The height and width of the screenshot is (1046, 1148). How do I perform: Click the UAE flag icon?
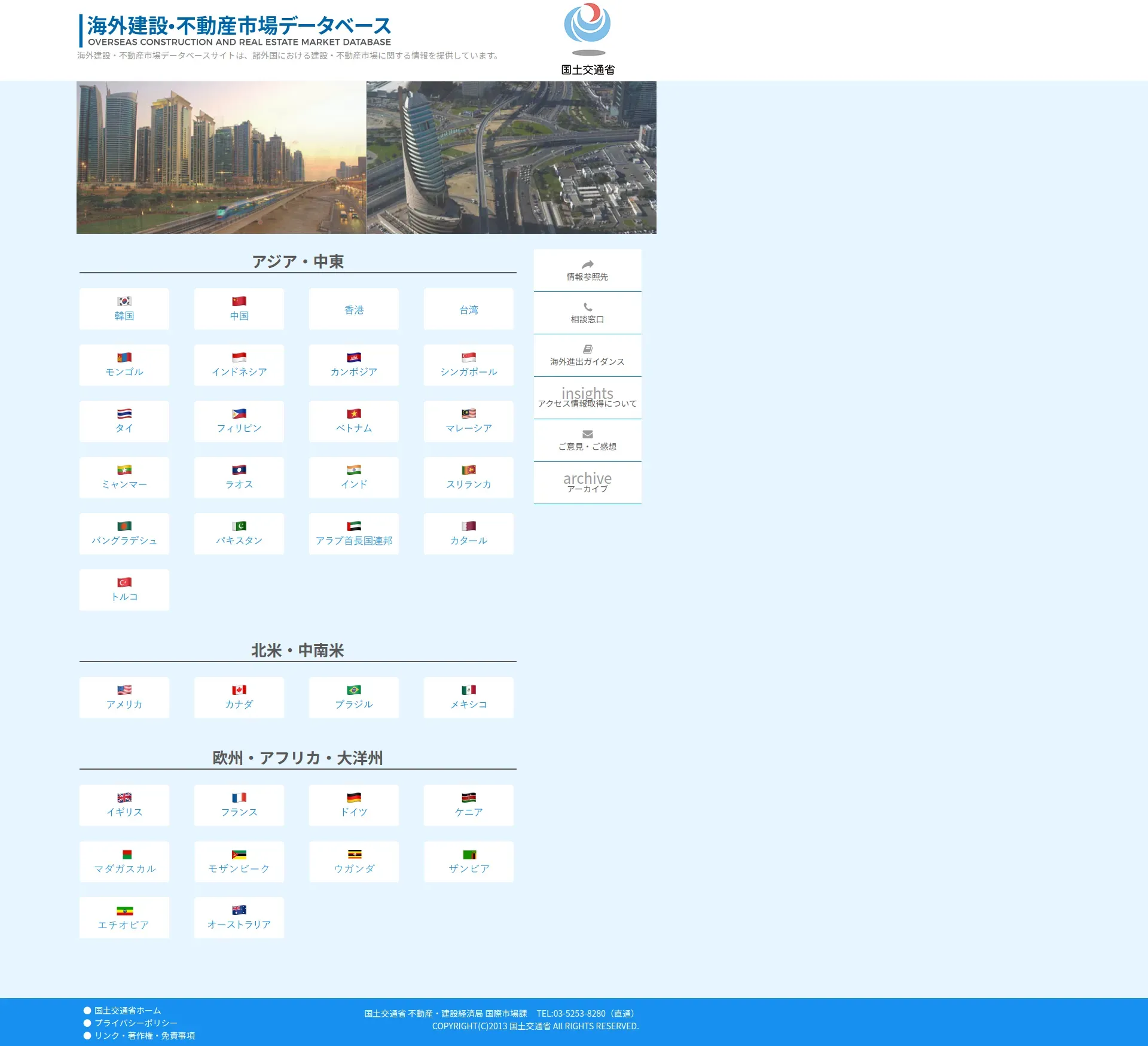[x=354, y=526]
